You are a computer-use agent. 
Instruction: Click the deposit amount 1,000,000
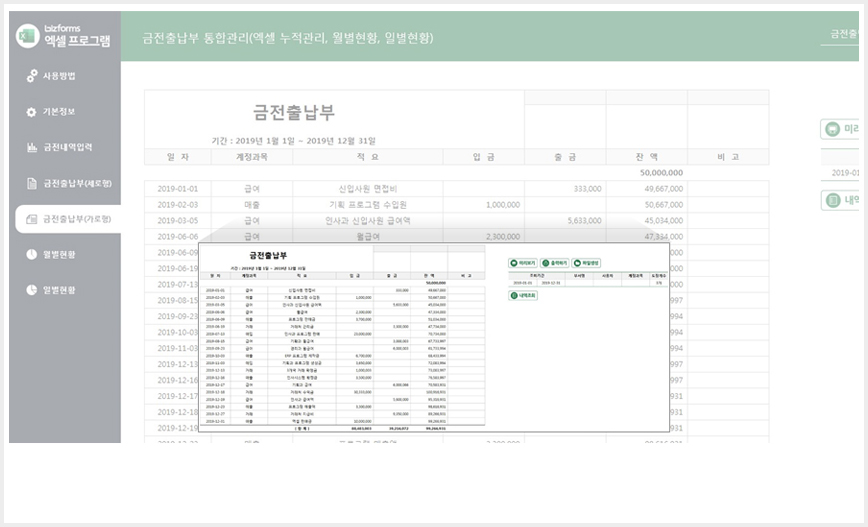coord(503,205)
